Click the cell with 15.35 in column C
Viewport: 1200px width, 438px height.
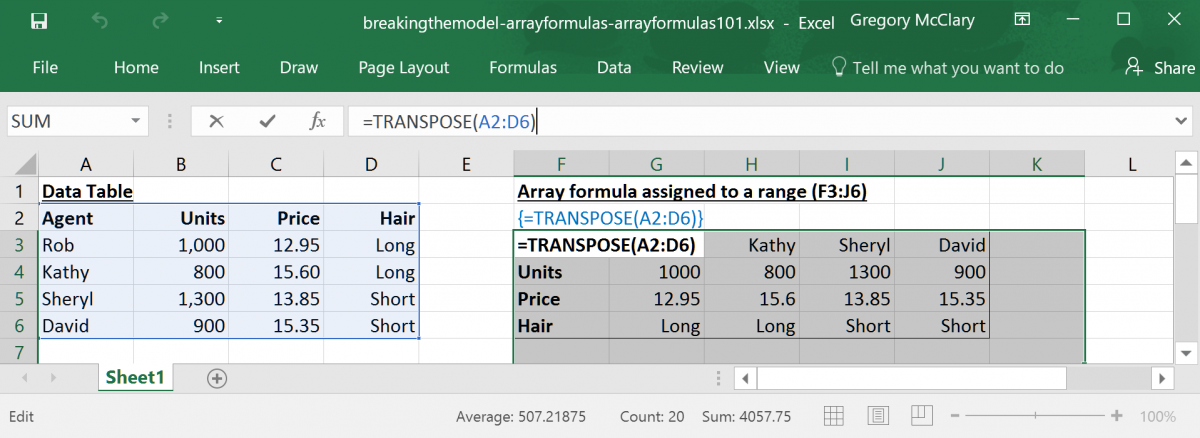(276, 326)
